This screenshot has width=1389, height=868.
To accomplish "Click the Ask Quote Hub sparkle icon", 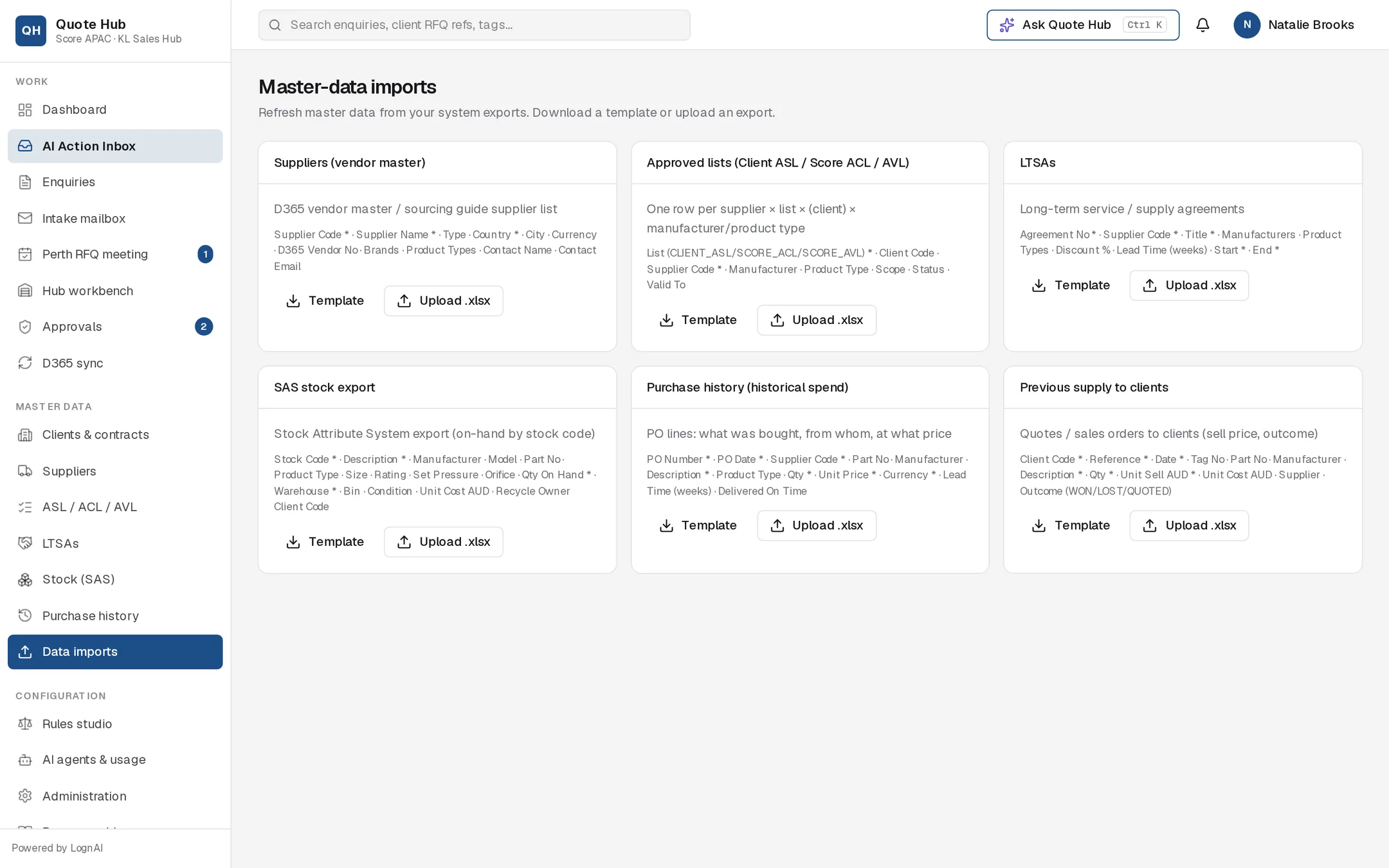I will point(1007,25).
